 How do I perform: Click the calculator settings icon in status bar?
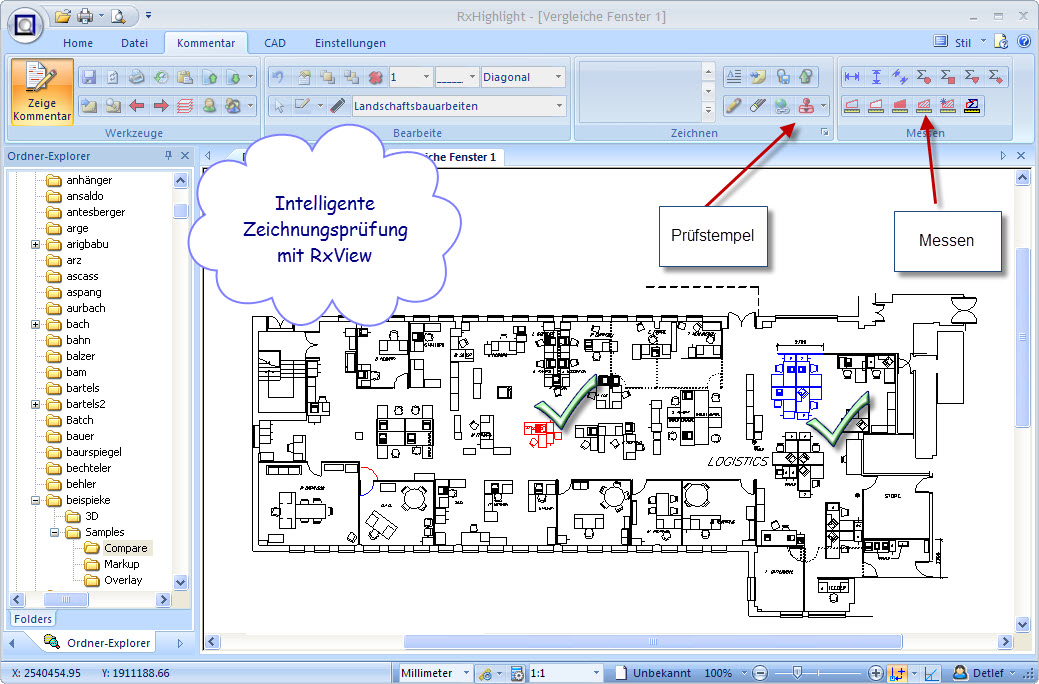click(517, 673)
